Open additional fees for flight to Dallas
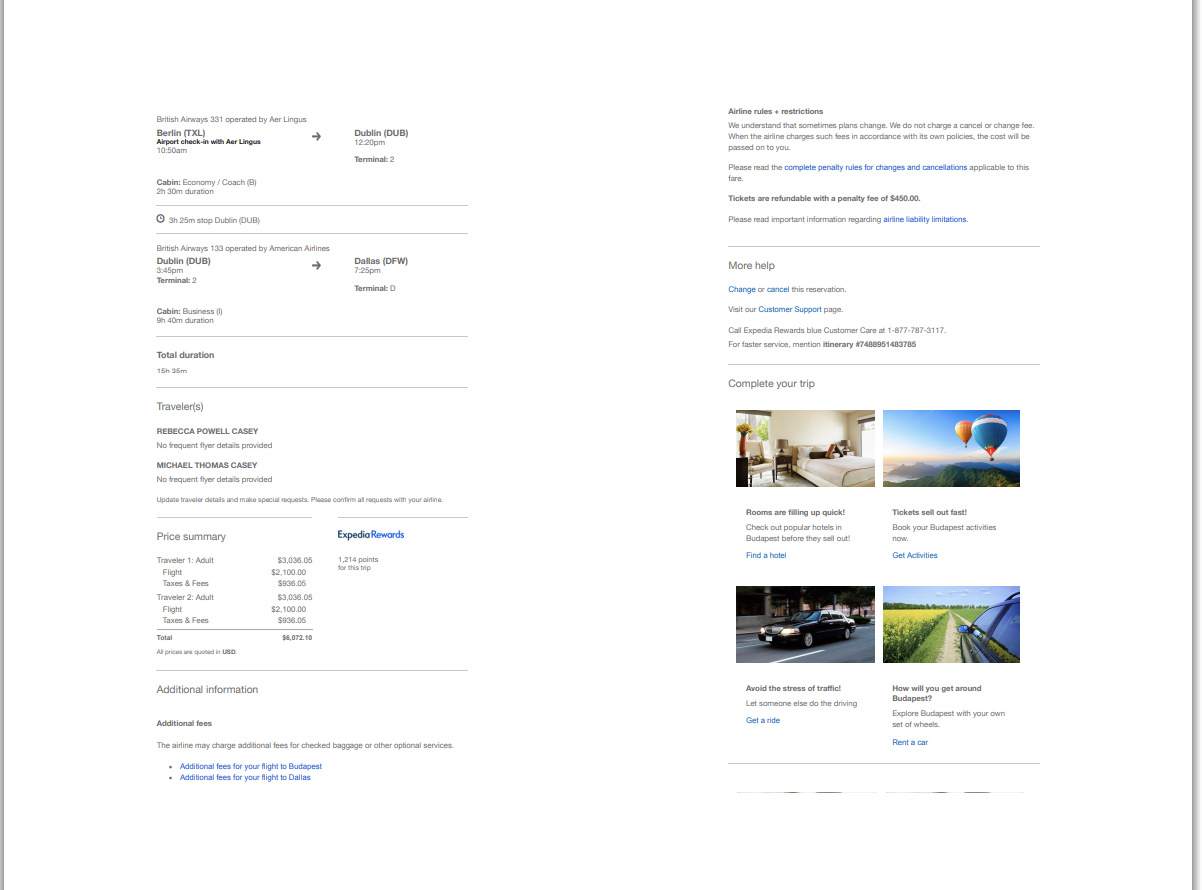1202x890 pixels. click(245, 777)
